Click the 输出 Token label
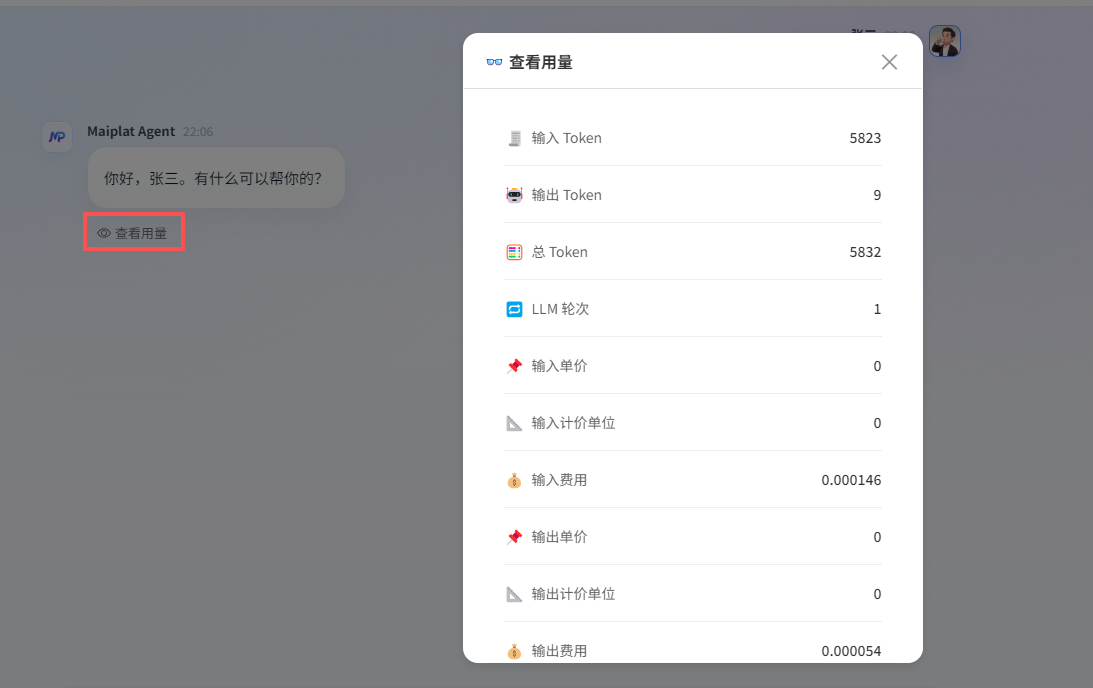 point(567,195)
